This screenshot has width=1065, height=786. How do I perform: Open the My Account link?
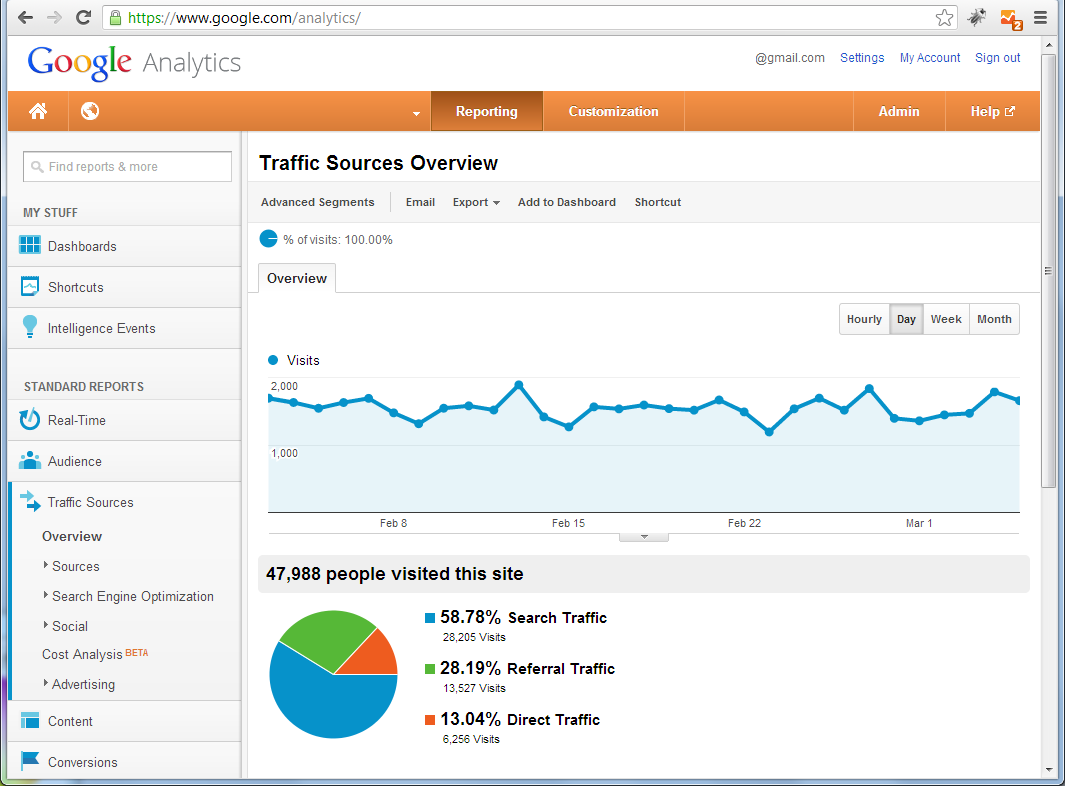point(930,58)
